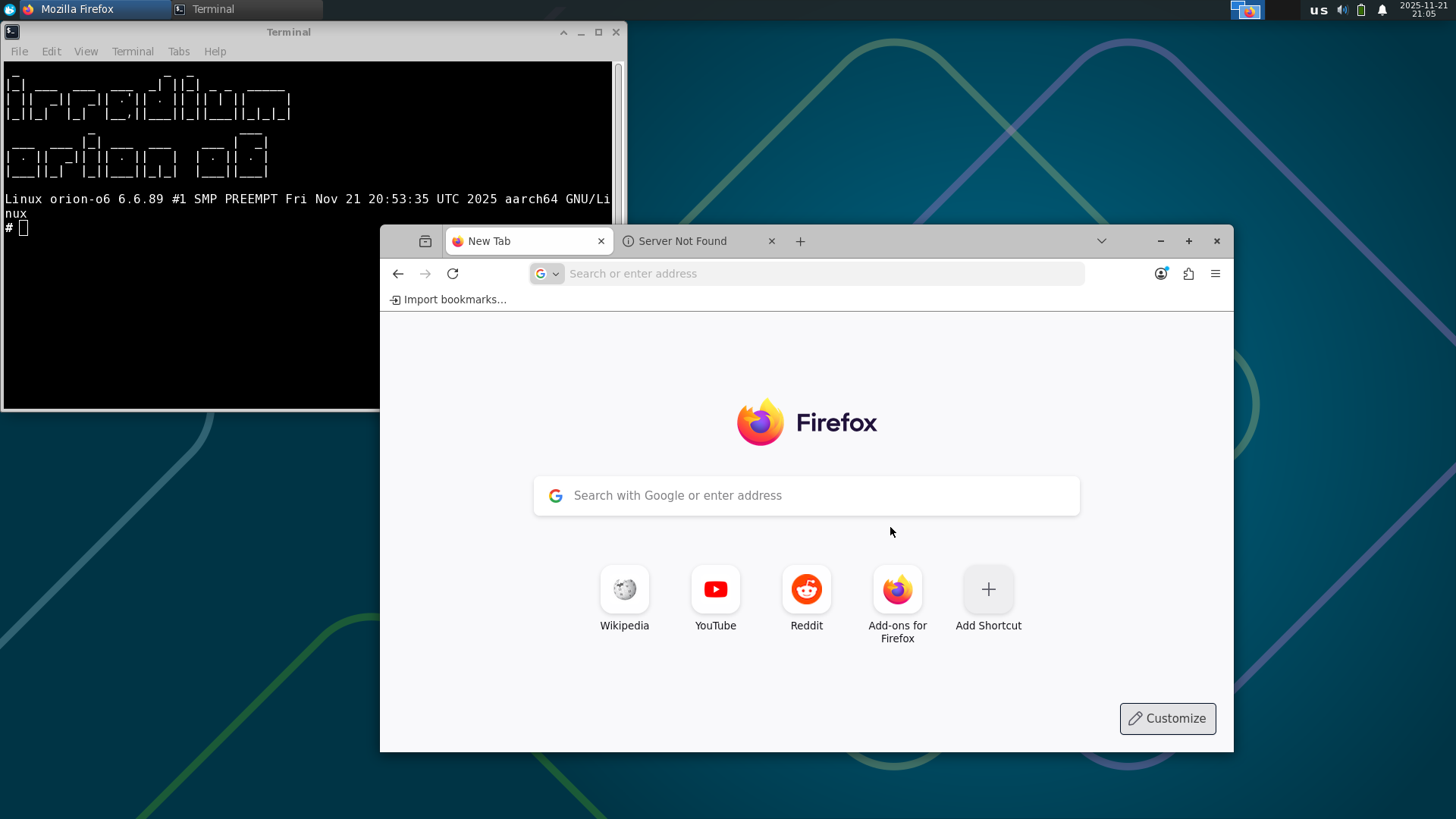Open the notifications bell in the panel
This screenshot has width=1456, height=819.
coord(1382,10)
